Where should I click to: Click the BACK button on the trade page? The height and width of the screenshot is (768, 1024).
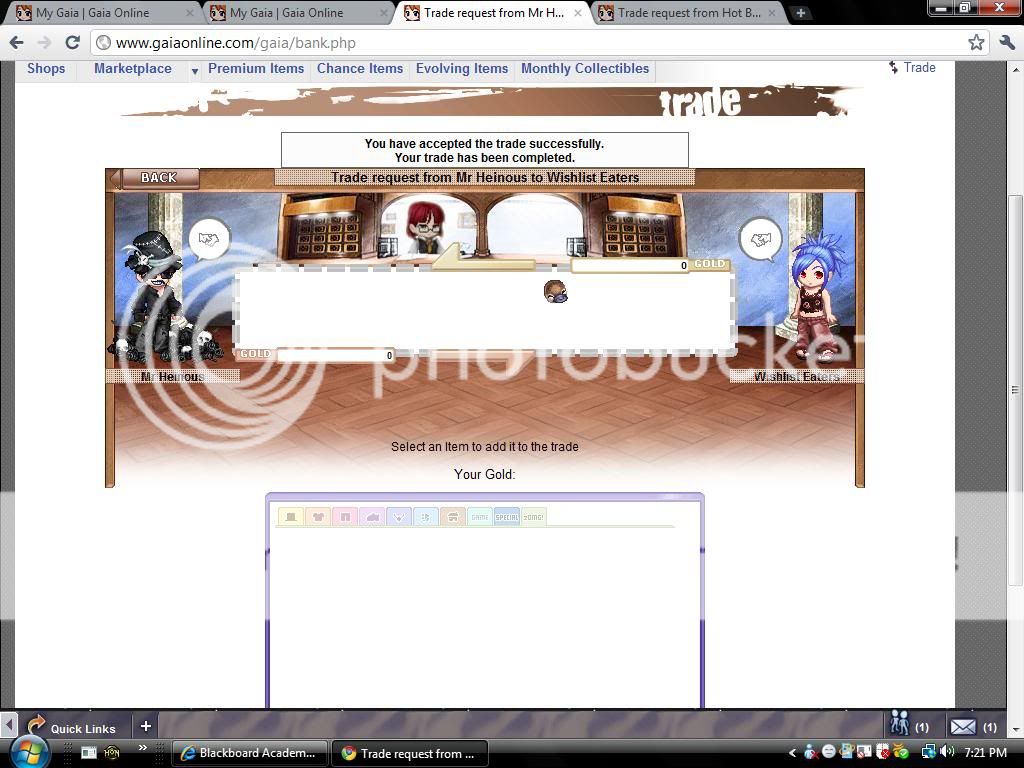pos(157,177)
